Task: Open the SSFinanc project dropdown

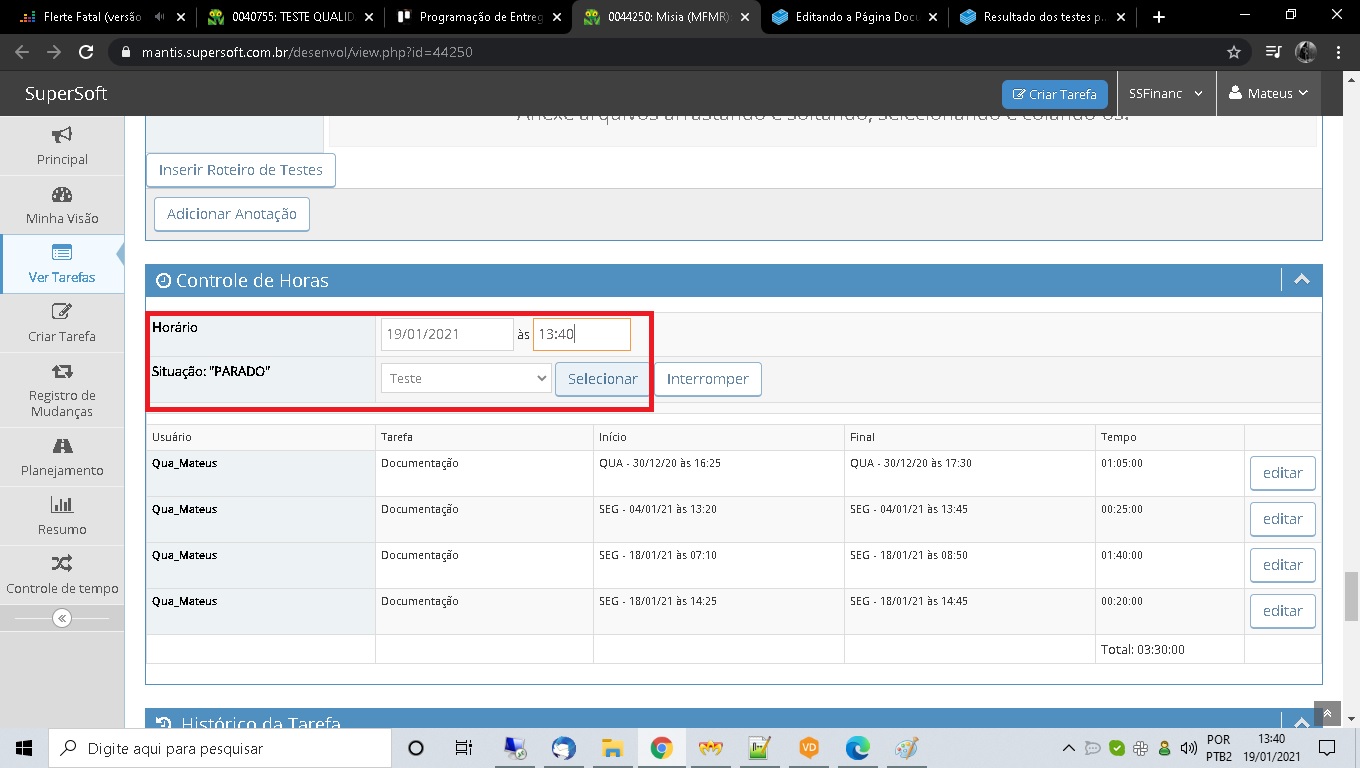Action: click(x=1165, y=93)
